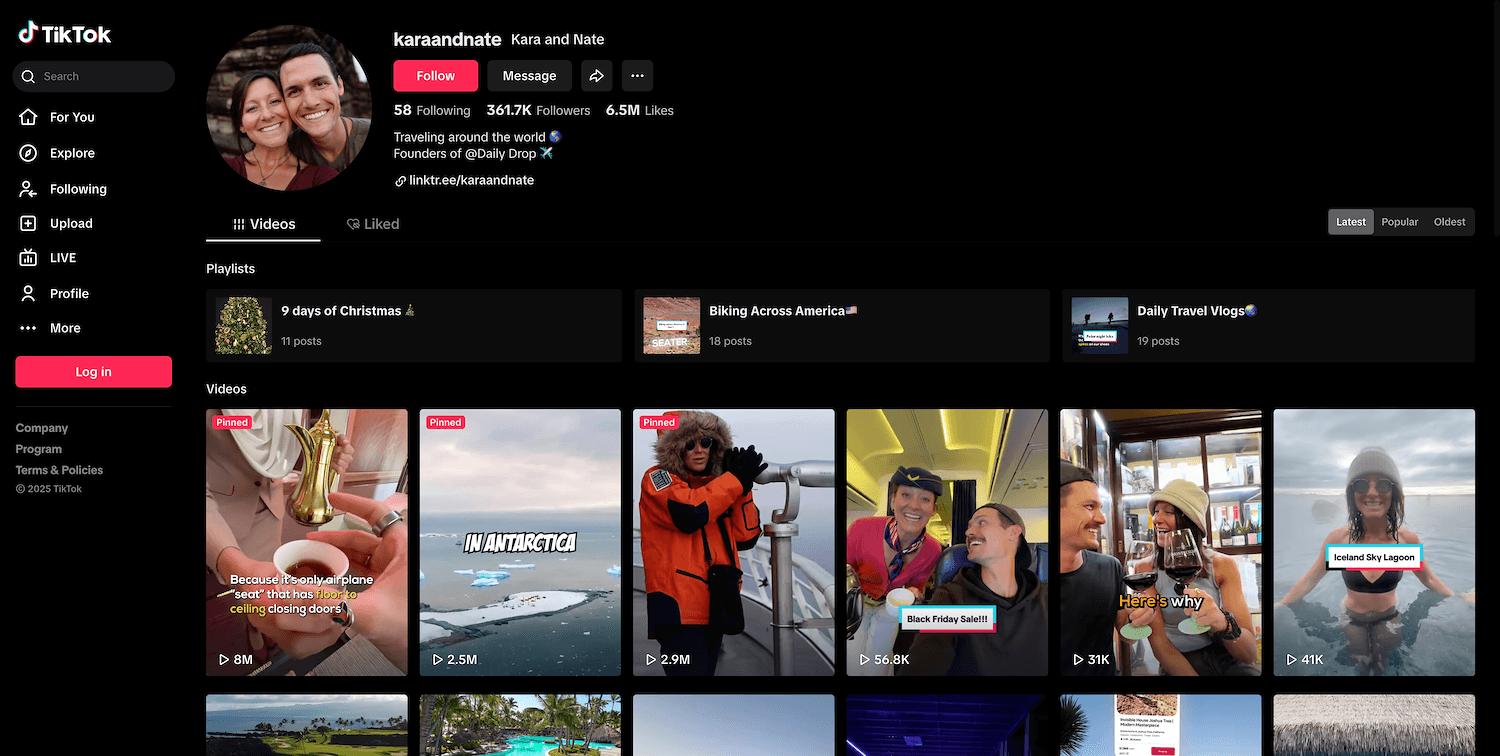
Task: Expand the Program footer section
Action: coord(39,449)
